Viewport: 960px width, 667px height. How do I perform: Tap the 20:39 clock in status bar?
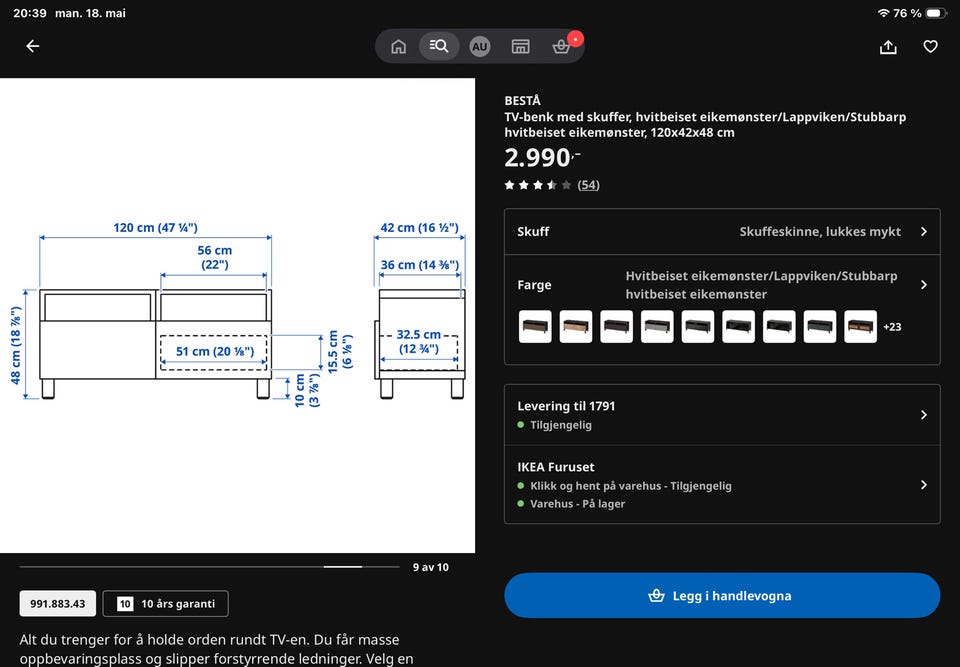(29, 13)
